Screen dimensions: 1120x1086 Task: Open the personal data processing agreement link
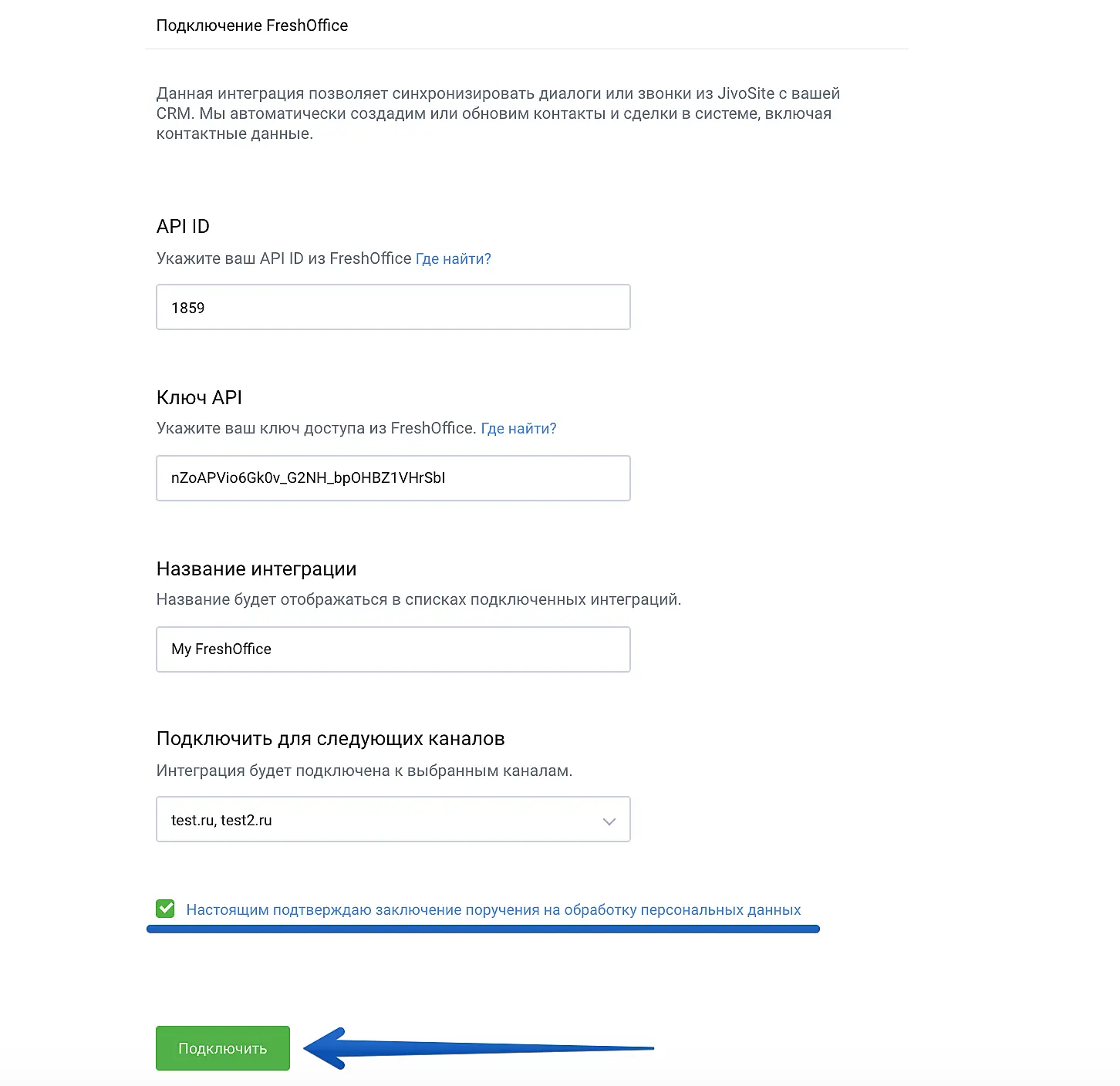click(493, 910)
